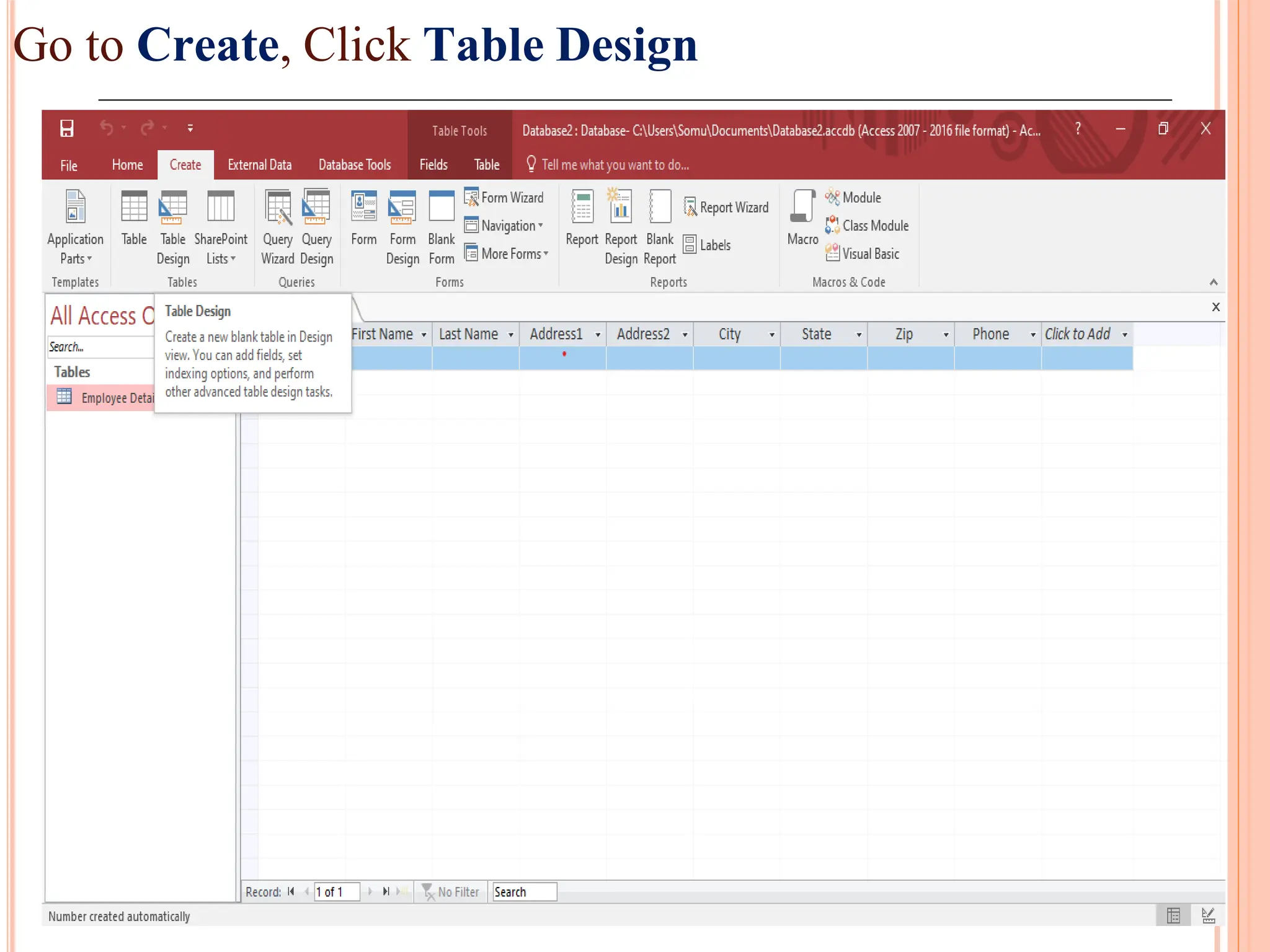Image resolution: width=1270 pixels, height=952 pixels.
Task: Open the Table tab under Table Tools
Action: click(x=487, y=165)
